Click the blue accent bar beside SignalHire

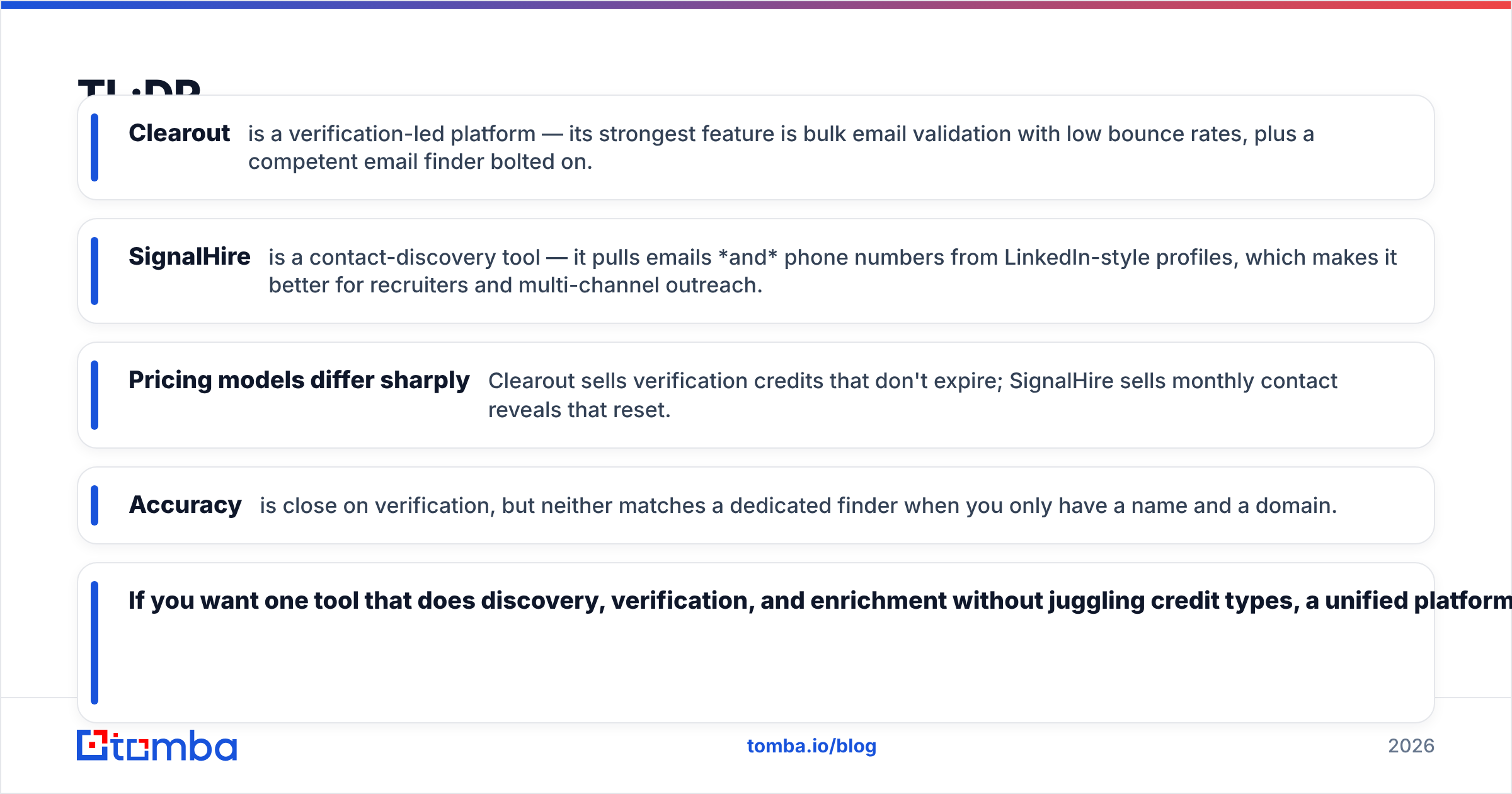[x=94, y=271]
